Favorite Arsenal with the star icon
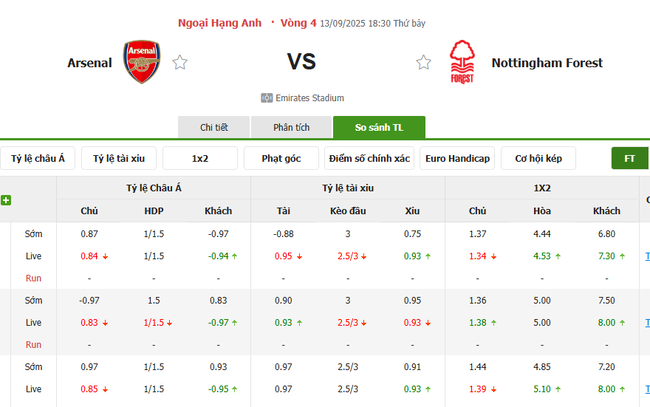Screen dimensions: 650x407 (x=180, y=62)
